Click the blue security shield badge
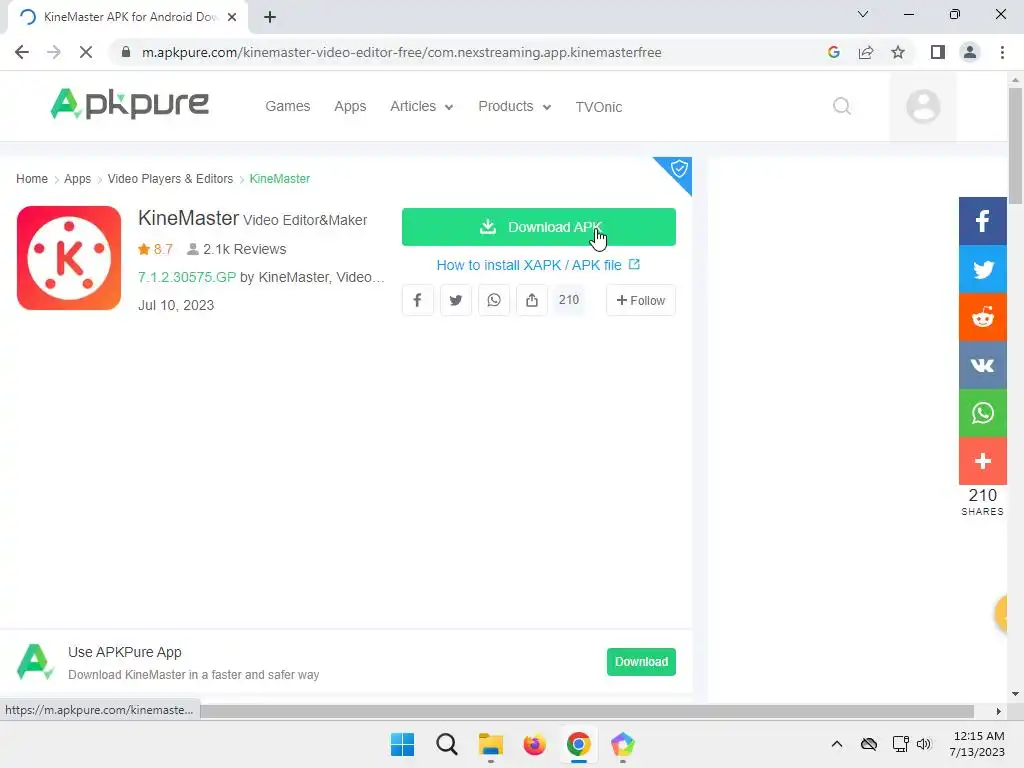The width and height of the screenshot is (1024, 768). (x=678, y=170)
